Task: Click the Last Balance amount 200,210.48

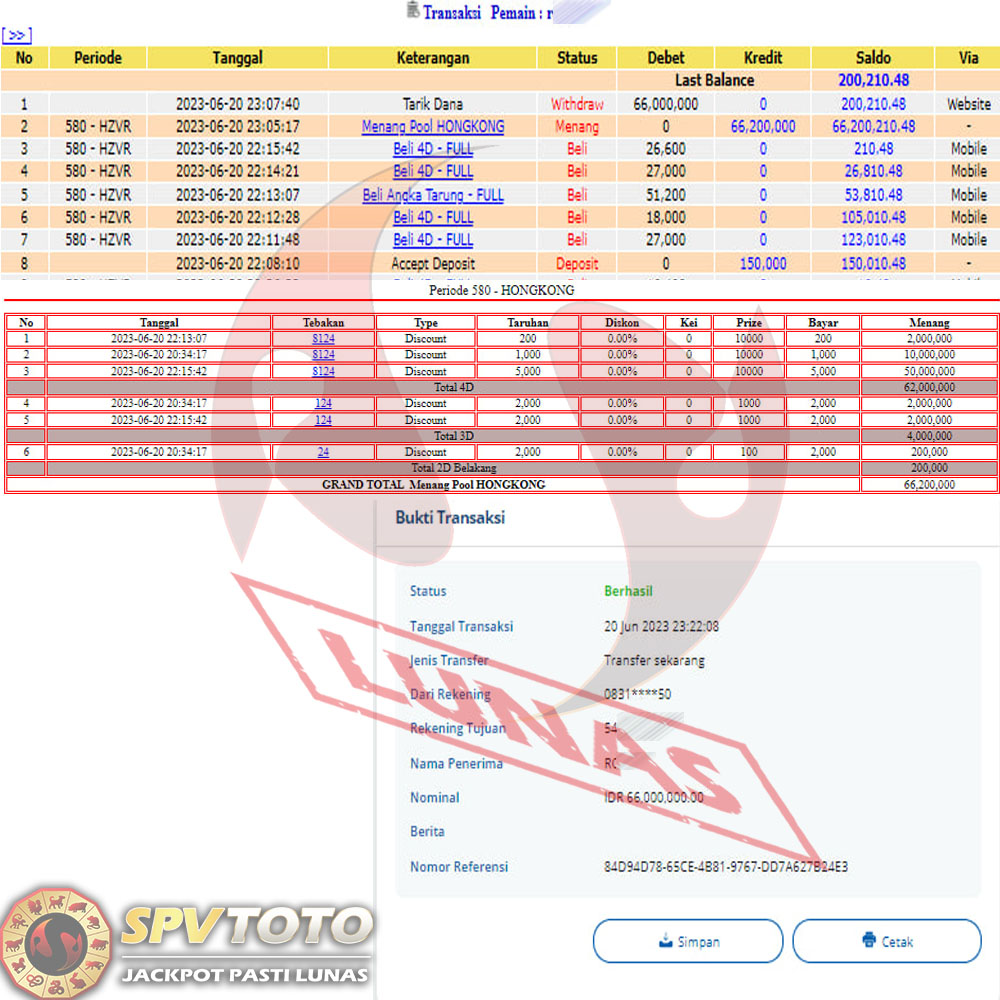Action: (873, 80)
